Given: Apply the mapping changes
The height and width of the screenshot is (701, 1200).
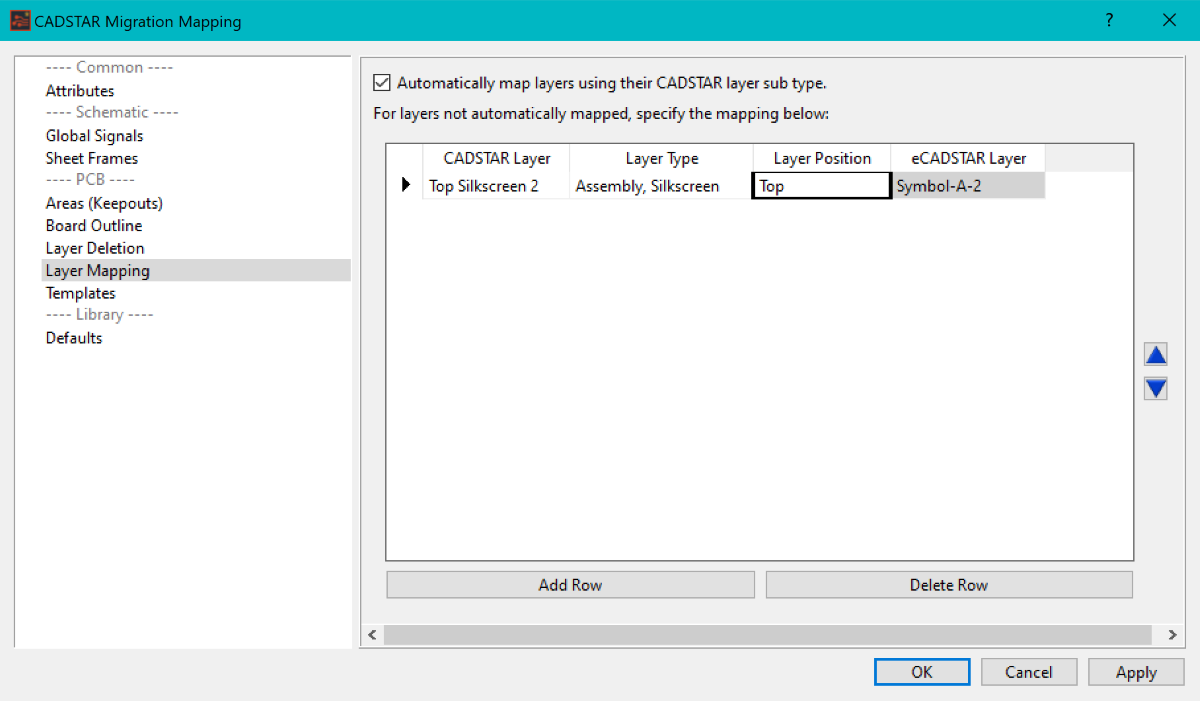Looking at the screenshot, I should coord(1136,672).
